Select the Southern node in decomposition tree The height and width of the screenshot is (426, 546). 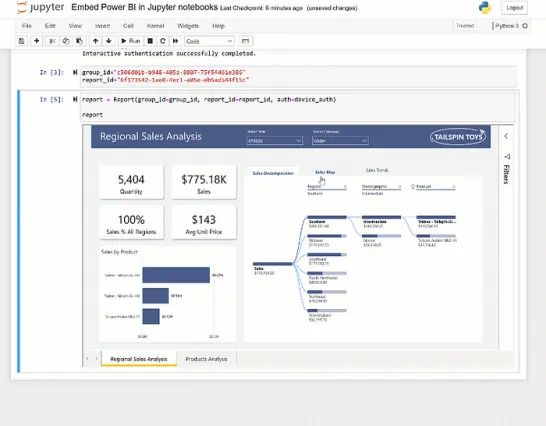point(327,222)
